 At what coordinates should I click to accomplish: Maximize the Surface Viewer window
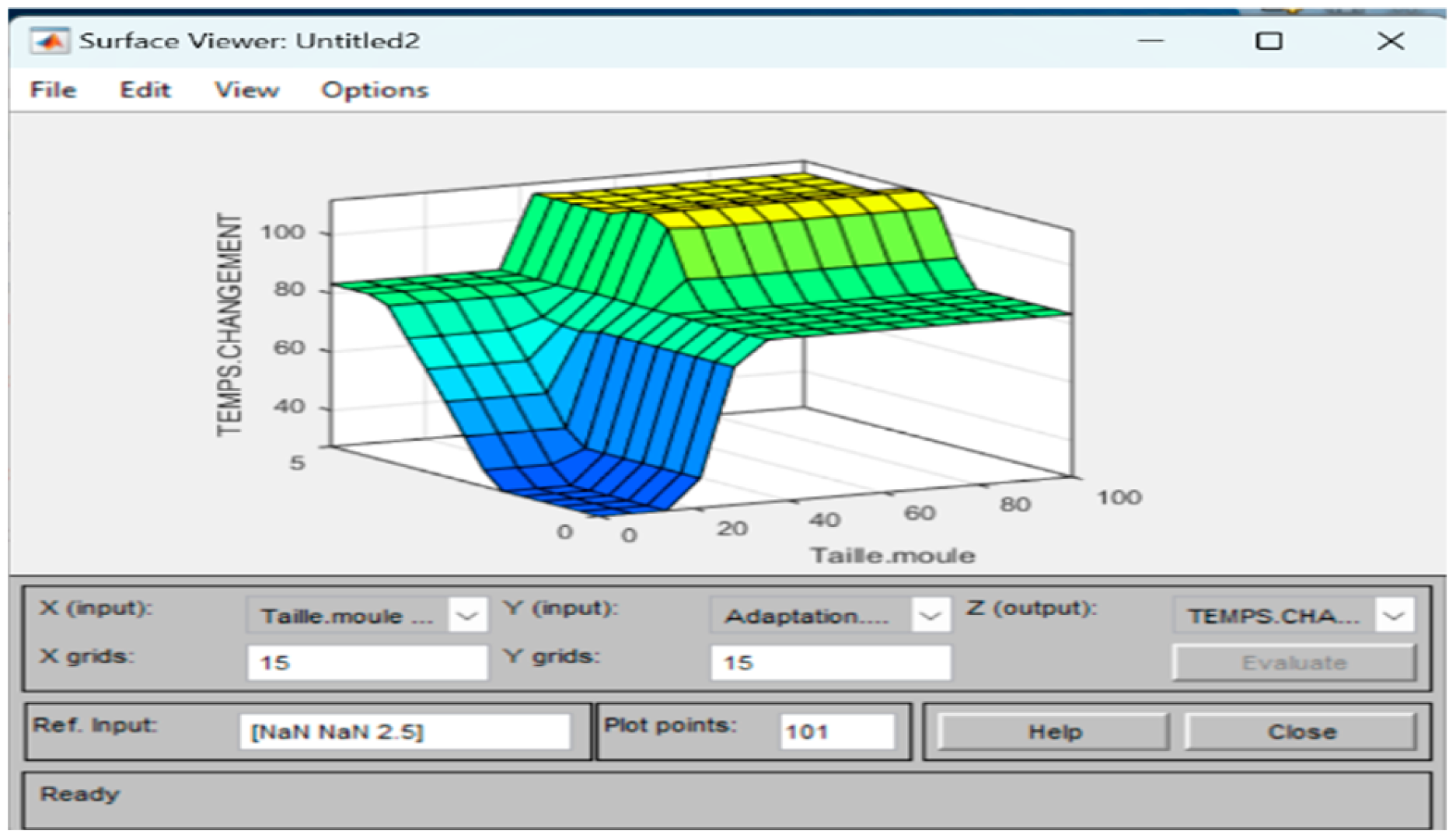click(1269, 41)
